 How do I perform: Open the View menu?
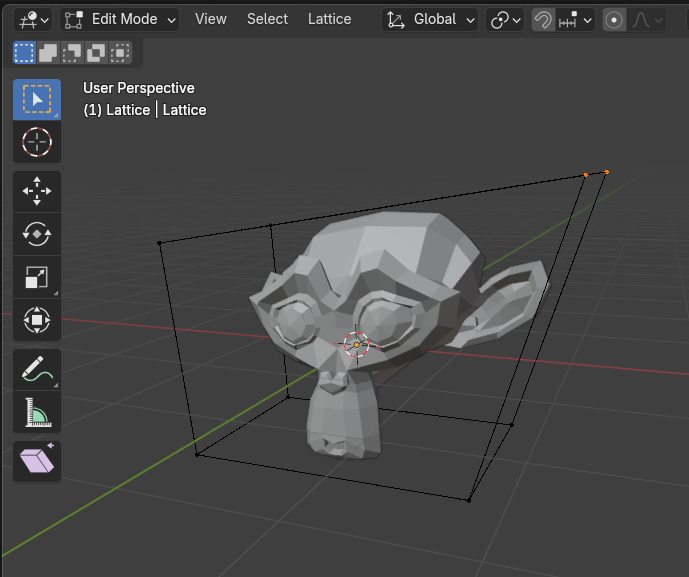(210, 19)
